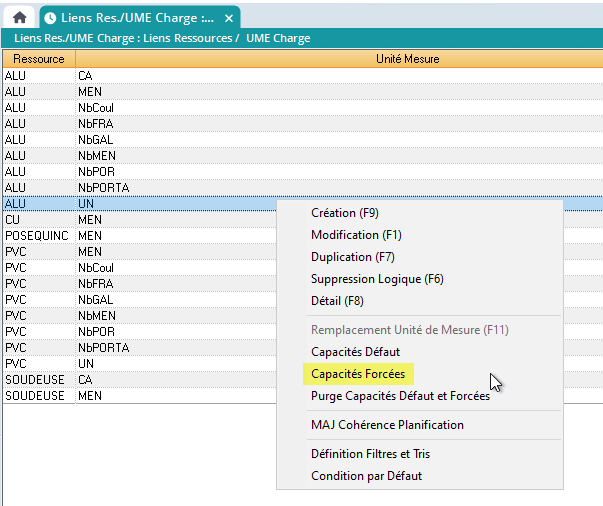Choose Création (F9) from context menu
The image size is (603, 506).
[x=345, y=213]
